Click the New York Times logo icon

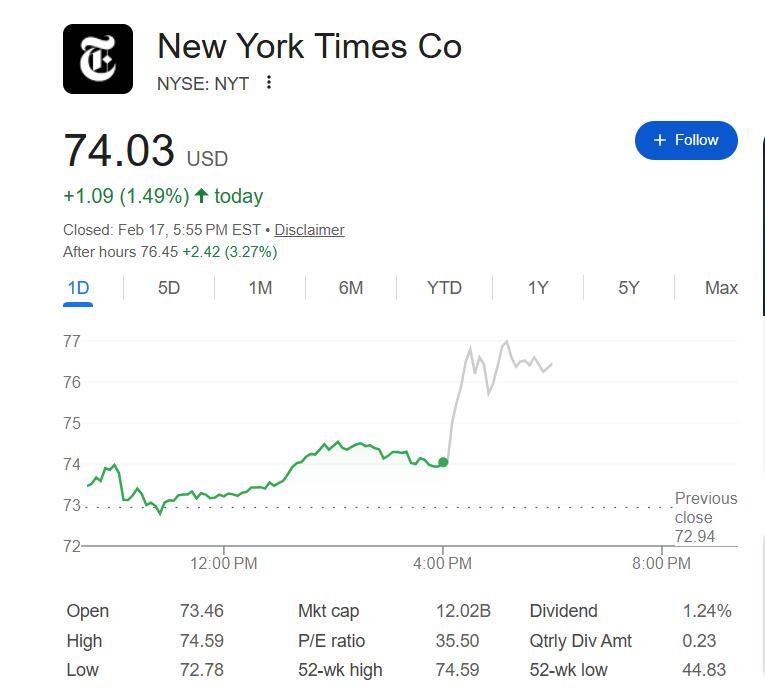pos(98,59)
